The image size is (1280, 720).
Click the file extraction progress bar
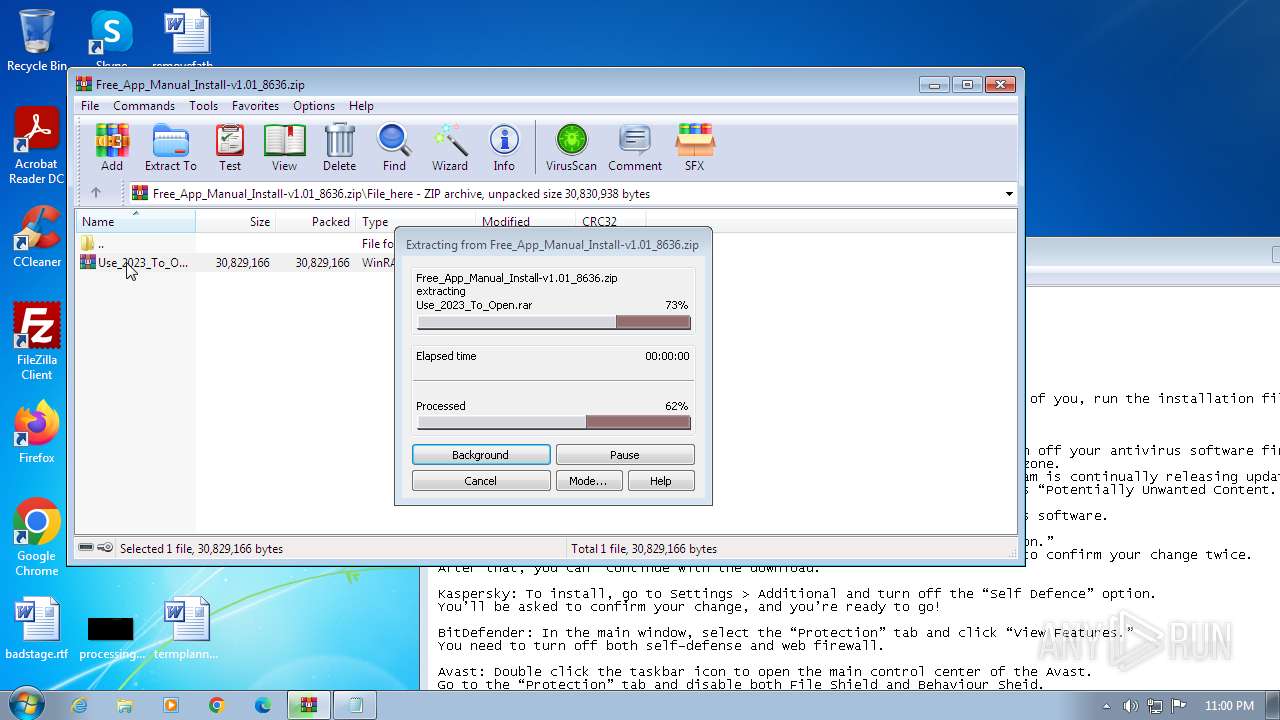coord(553,323)
